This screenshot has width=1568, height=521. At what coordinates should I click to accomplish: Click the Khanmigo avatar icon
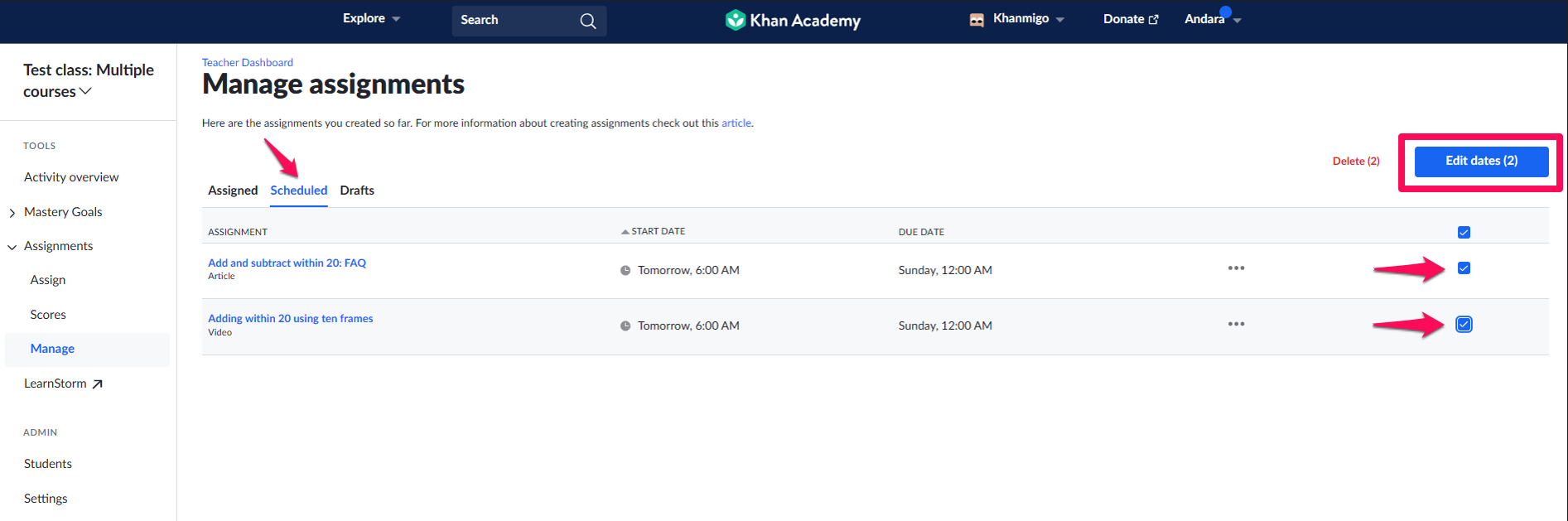[977, 20]
